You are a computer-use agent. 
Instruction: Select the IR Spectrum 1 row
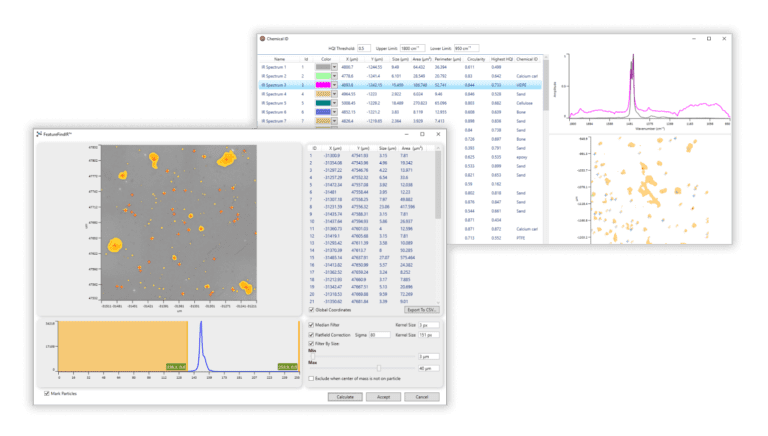[401, 67]
